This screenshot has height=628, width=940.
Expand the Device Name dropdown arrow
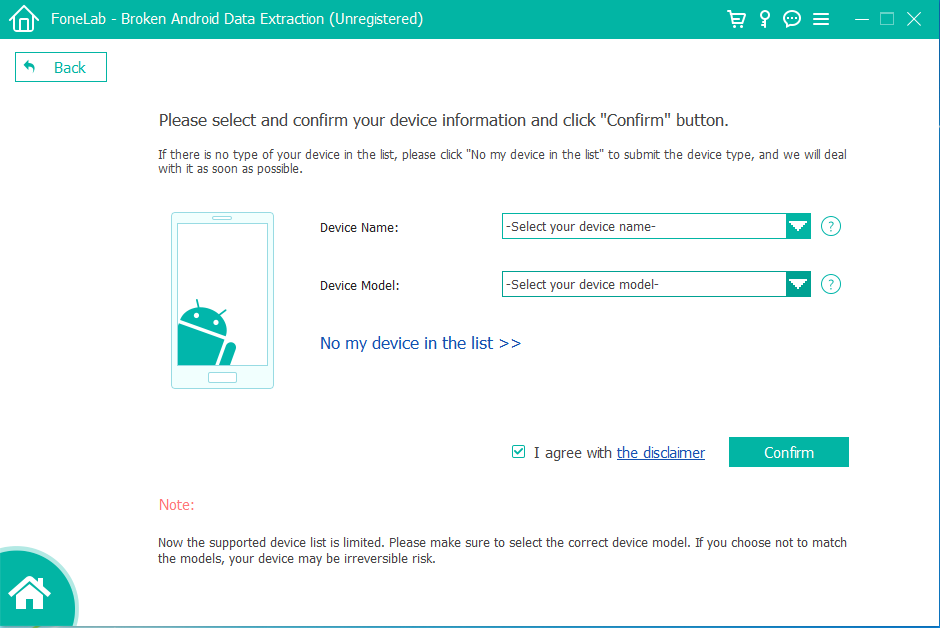[x=798, y=227]
